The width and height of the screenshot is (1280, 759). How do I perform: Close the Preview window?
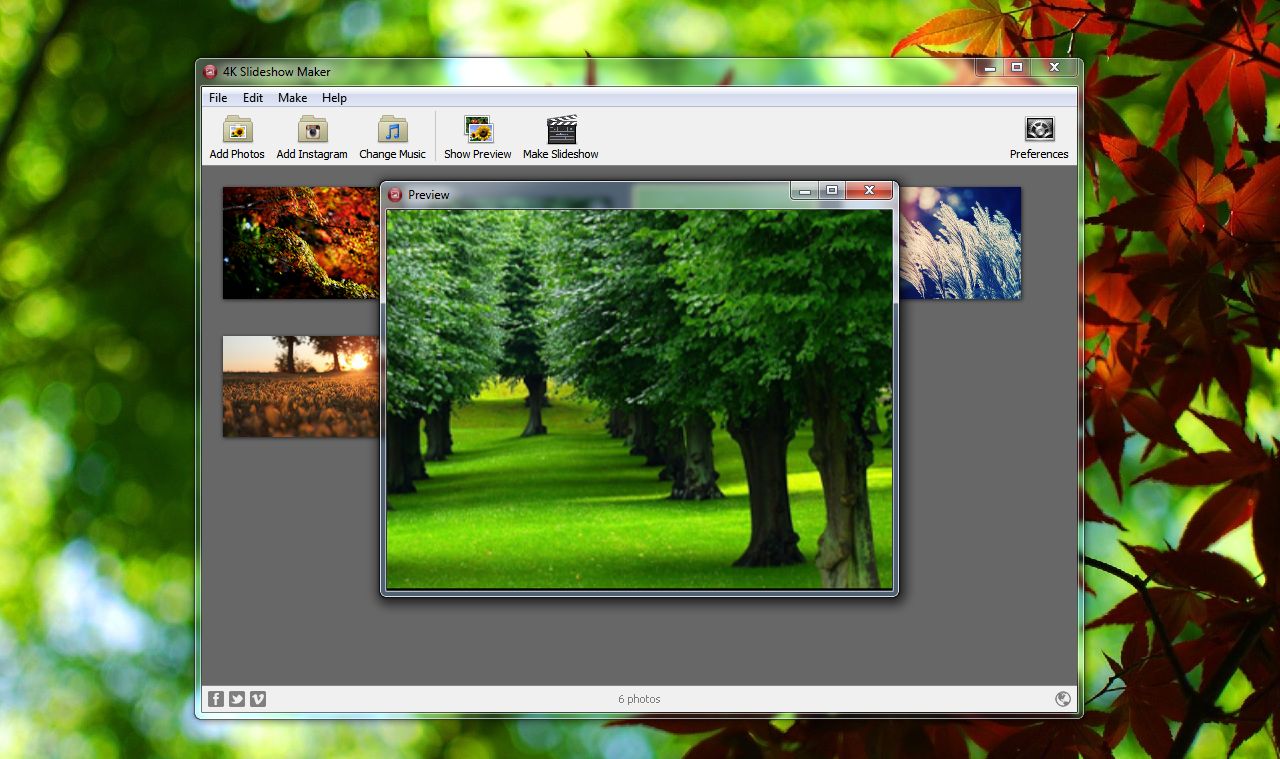[x=869, y=190]
